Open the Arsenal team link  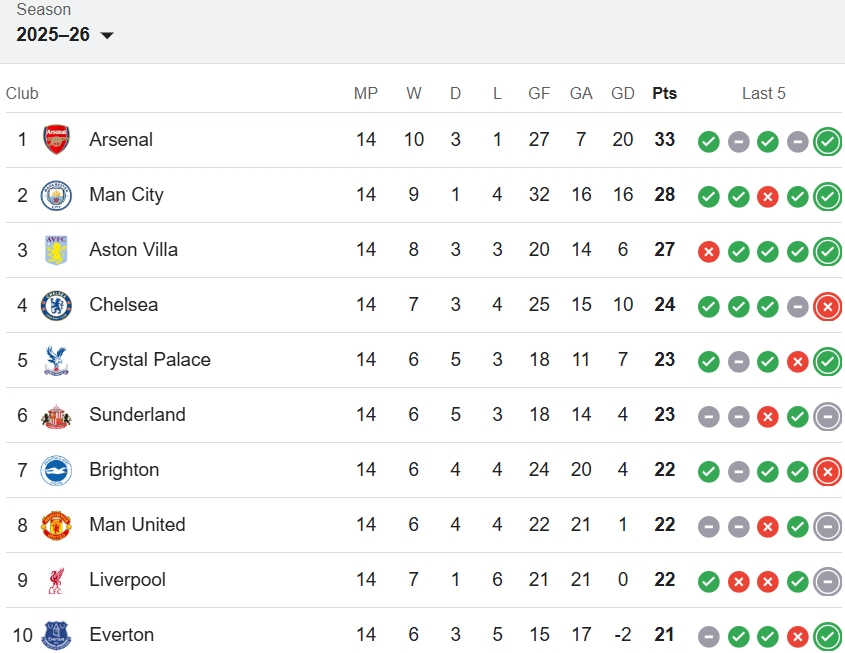tap(121, 140)
